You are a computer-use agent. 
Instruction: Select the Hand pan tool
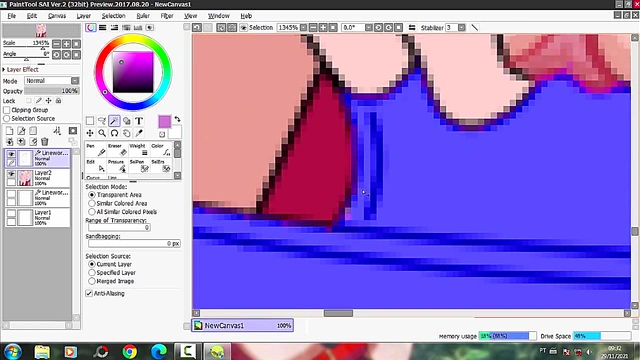click(x=127, y=133)
